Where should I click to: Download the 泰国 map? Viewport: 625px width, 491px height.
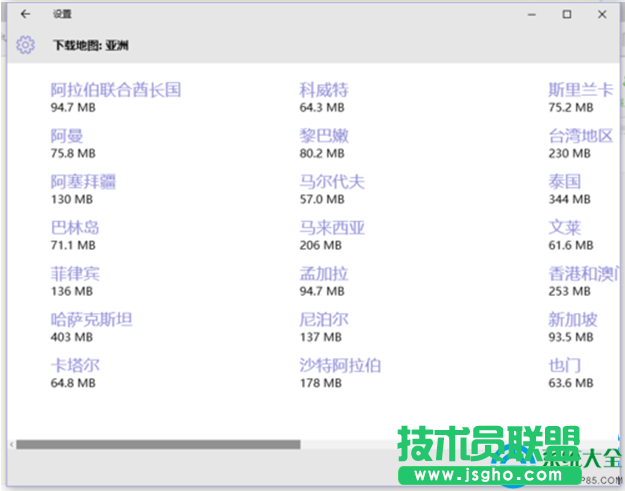(x=564, y=182)
